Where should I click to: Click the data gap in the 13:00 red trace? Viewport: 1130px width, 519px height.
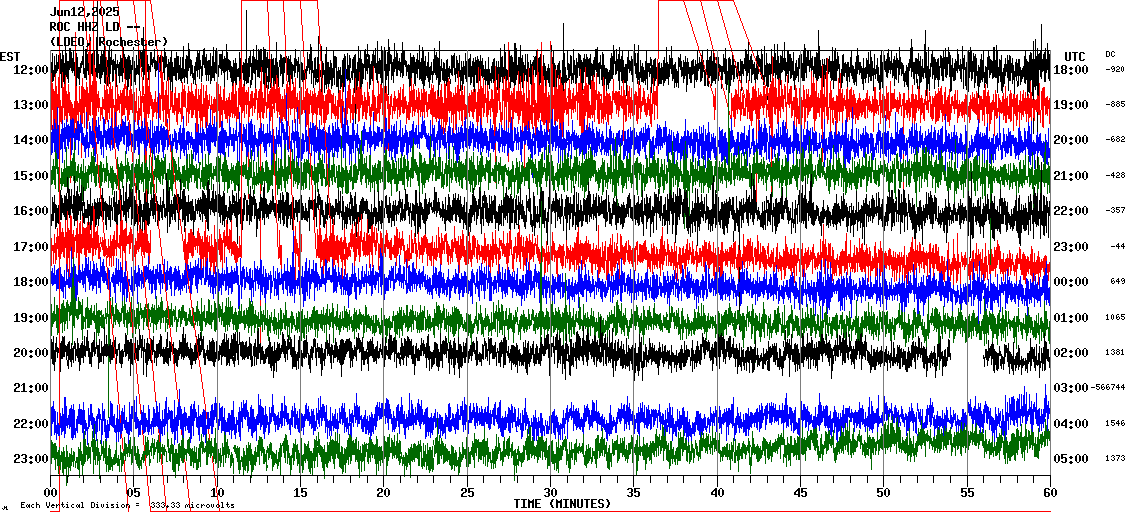[685, 104]
